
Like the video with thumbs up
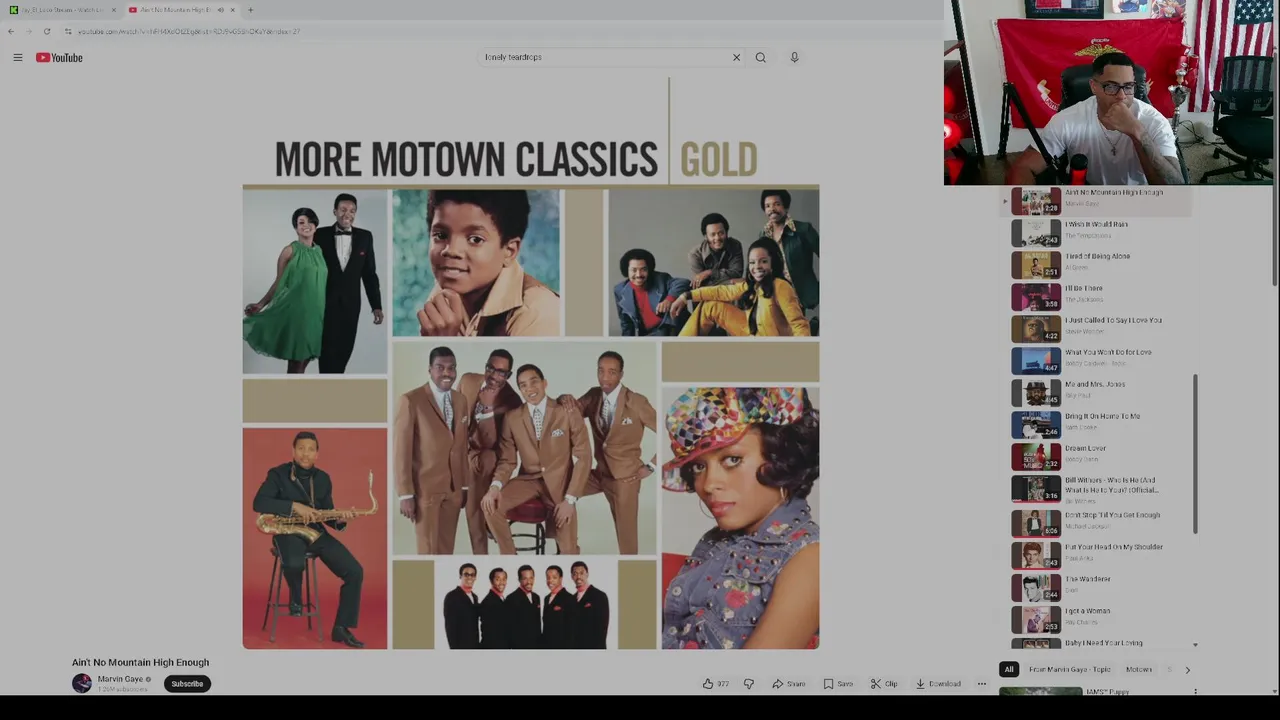click(x=714, y=684)
